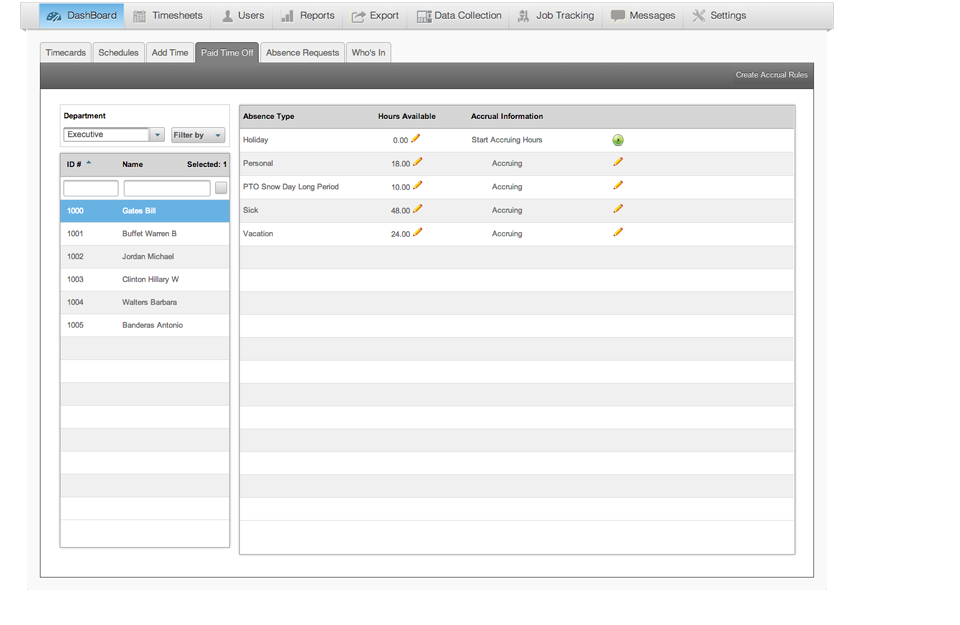Edit Sick accrual information pencil icon
960x625 pixels.
(x=618, y=209)
